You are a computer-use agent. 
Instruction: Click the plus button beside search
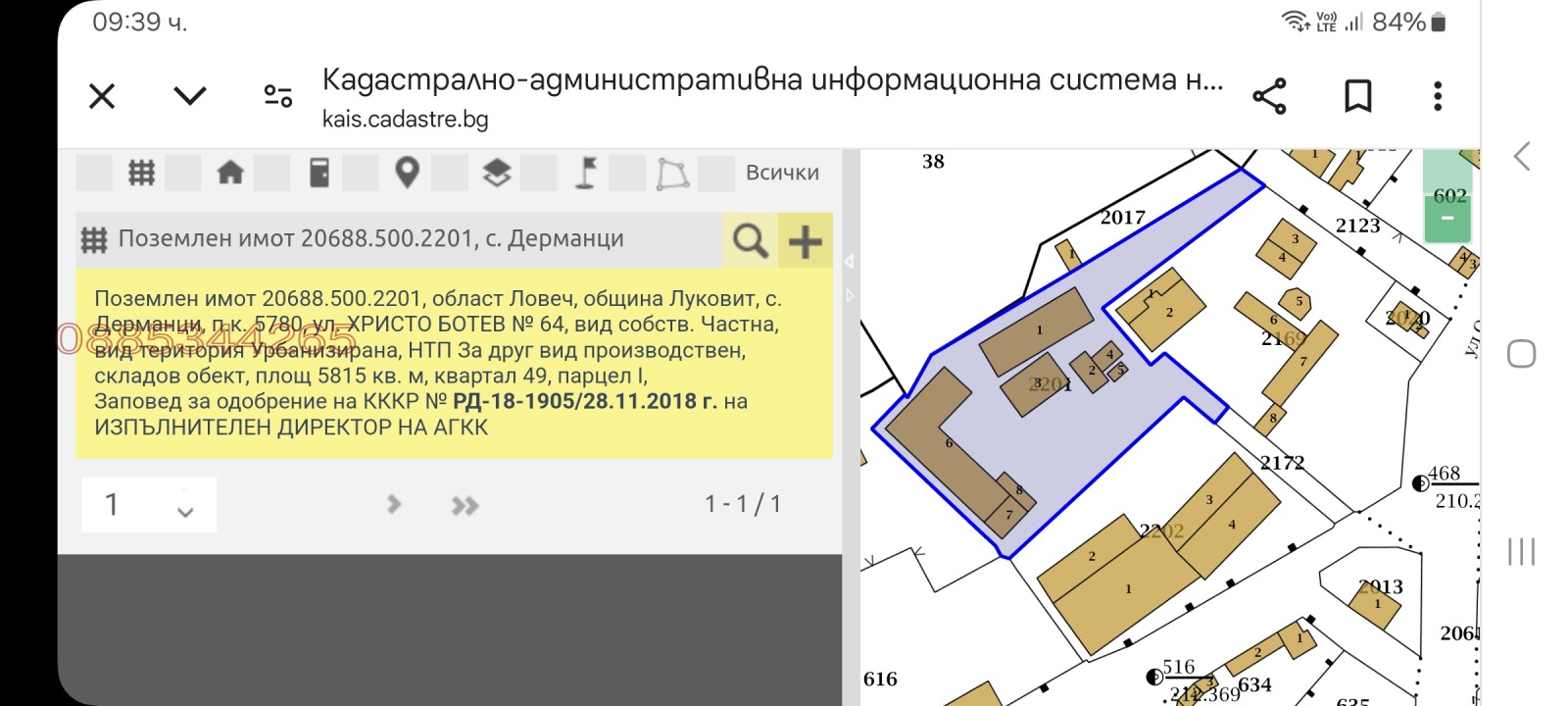pyautogui.click(x=806, y=240)
